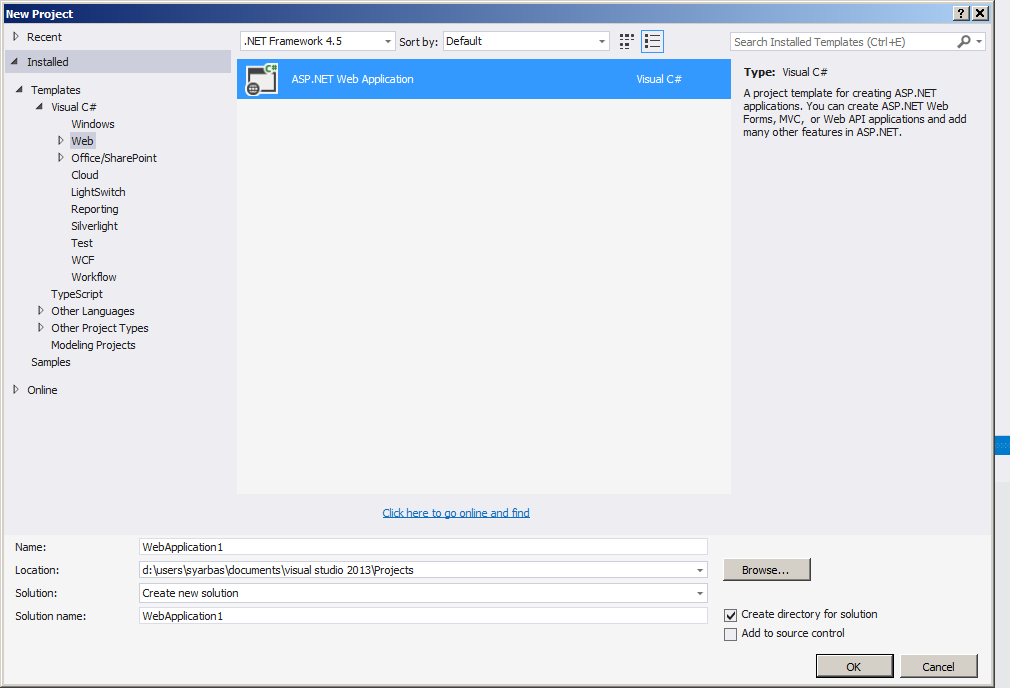Select the Web template category
The height and width of the screenshot is (688, 1010).
[82, 141]
